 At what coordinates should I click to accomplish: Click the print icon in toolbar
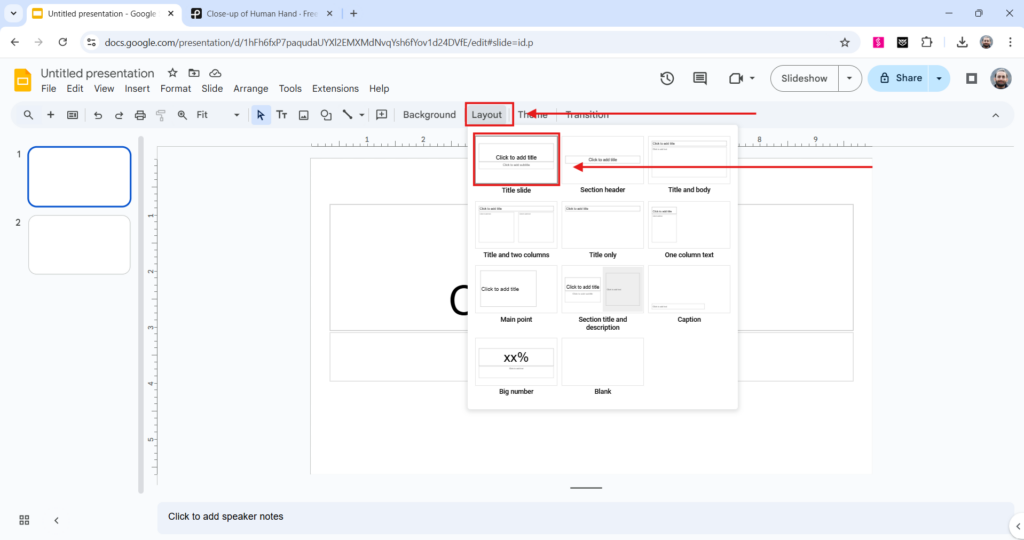tap(140, 115)
